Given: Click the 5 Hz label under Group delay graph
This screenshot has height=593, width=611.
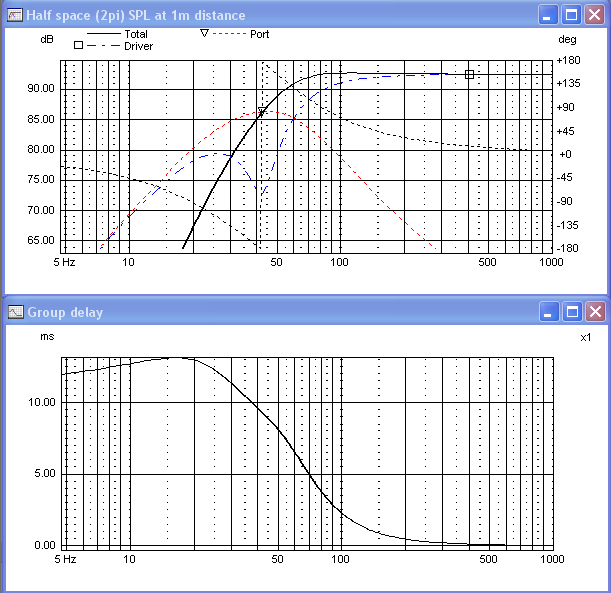Looking at the screenshot, I should click(x=65, y=559).
